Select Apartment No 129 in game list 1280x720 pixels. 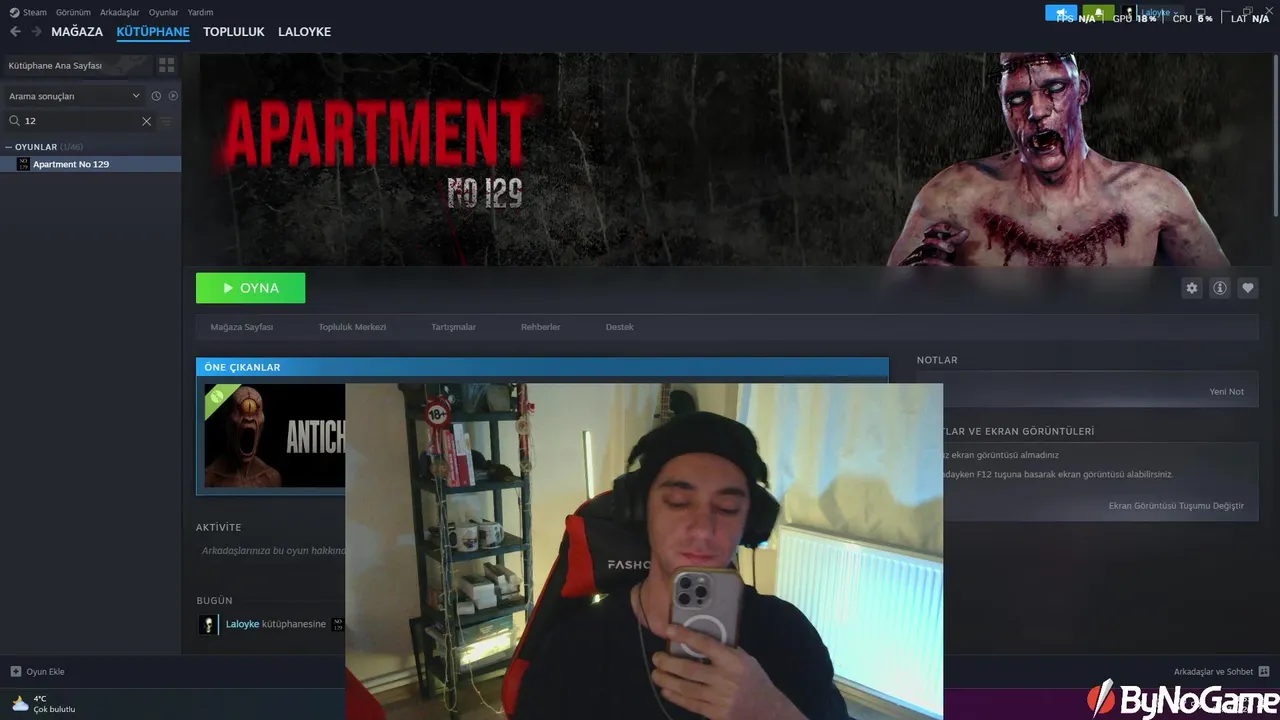tap(91, 164)
